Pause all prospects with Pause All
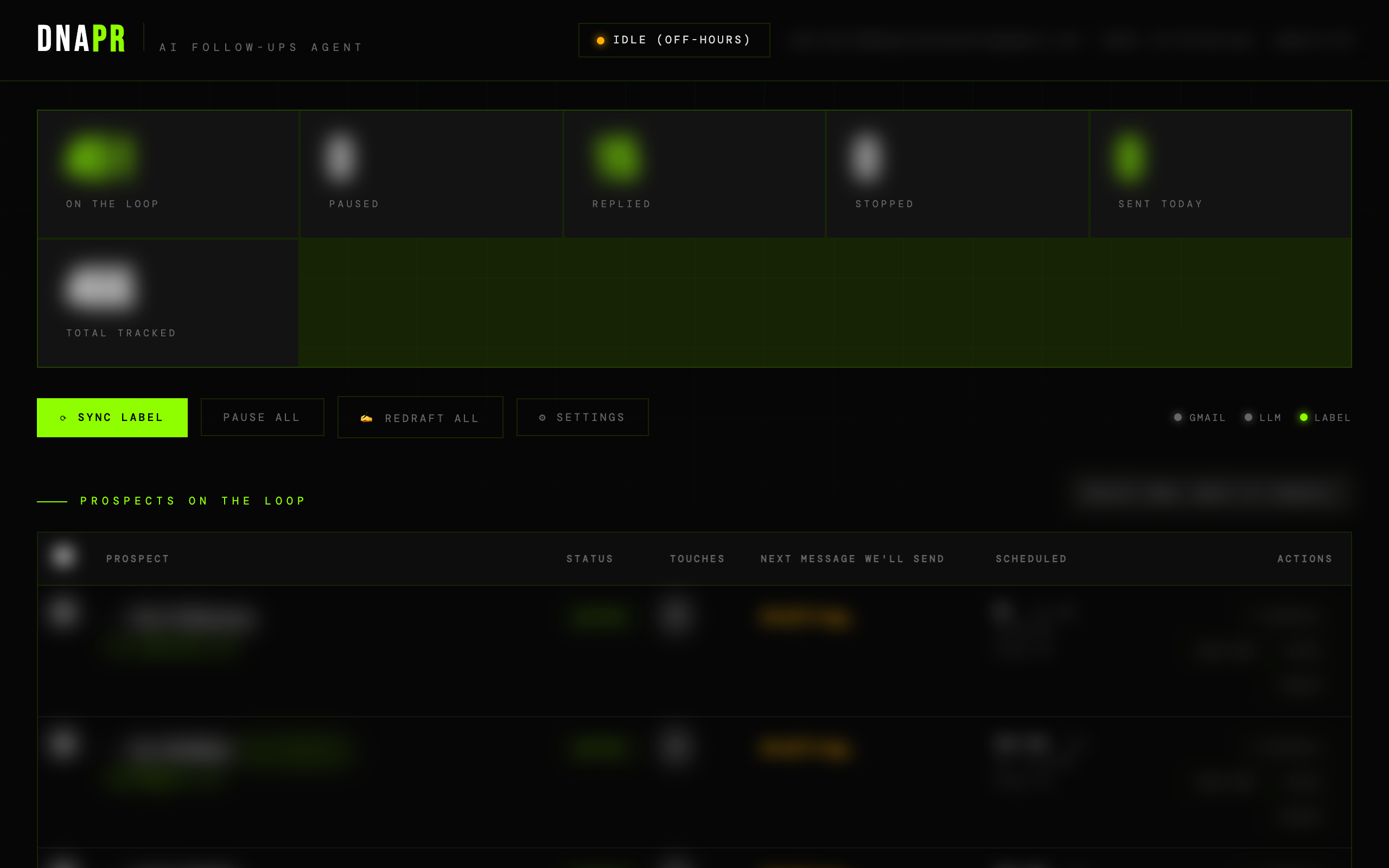1389x868 pixels. pos(262,417)
